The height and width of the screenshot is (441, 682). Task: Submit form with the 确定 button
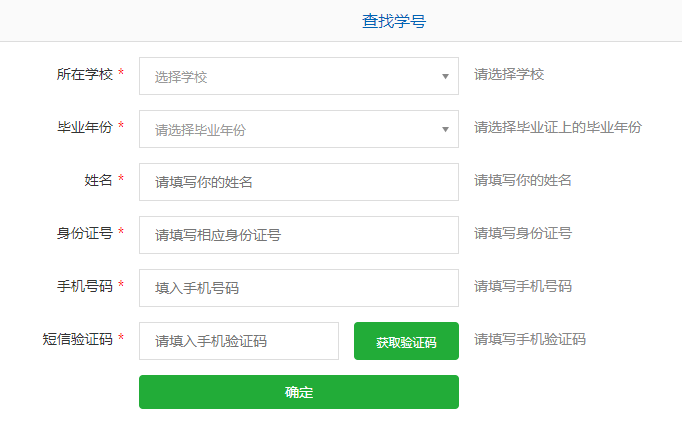(x=298, y=392)
